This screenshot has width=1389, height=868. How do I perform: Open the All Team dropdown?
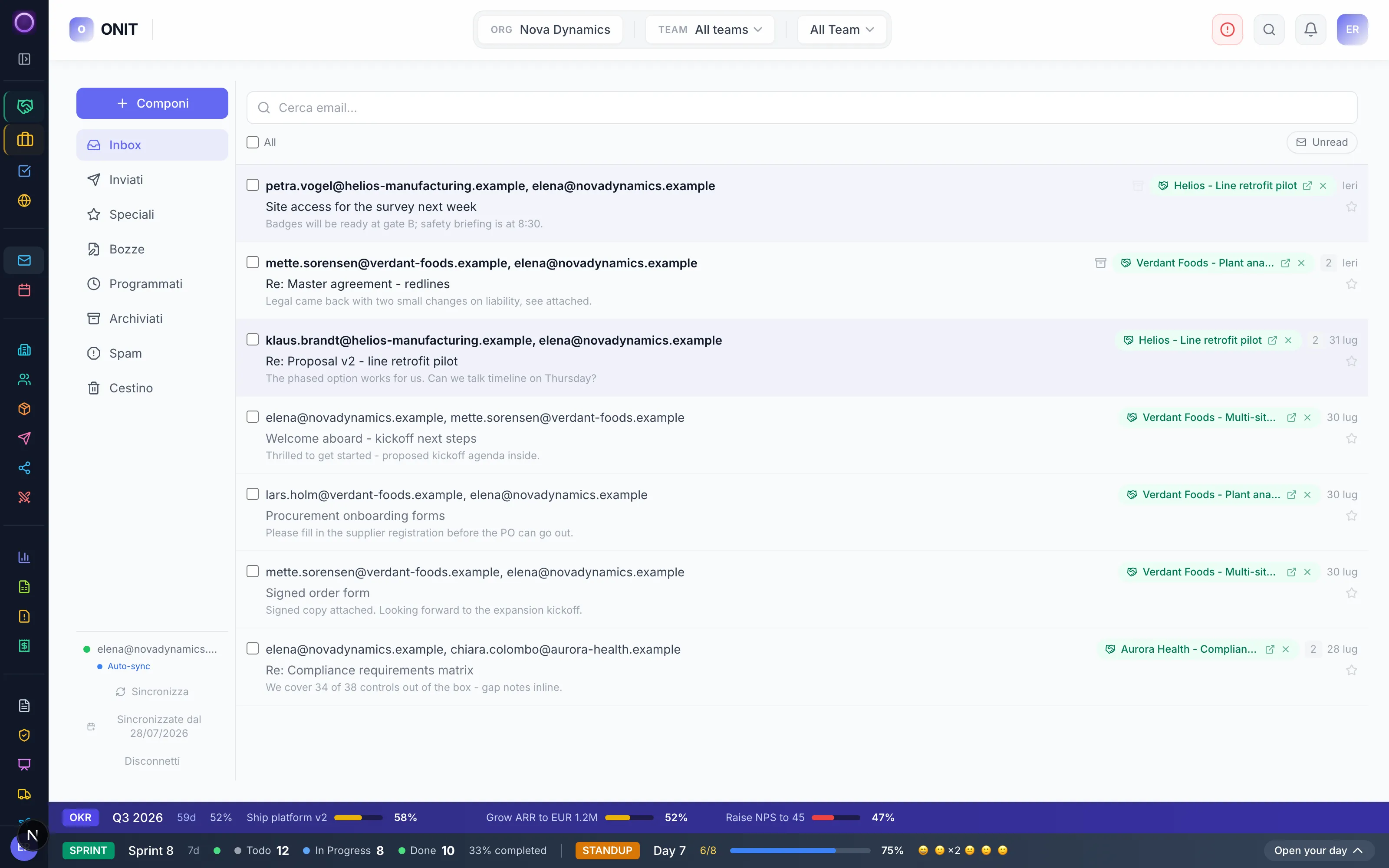tap(842, 29)
